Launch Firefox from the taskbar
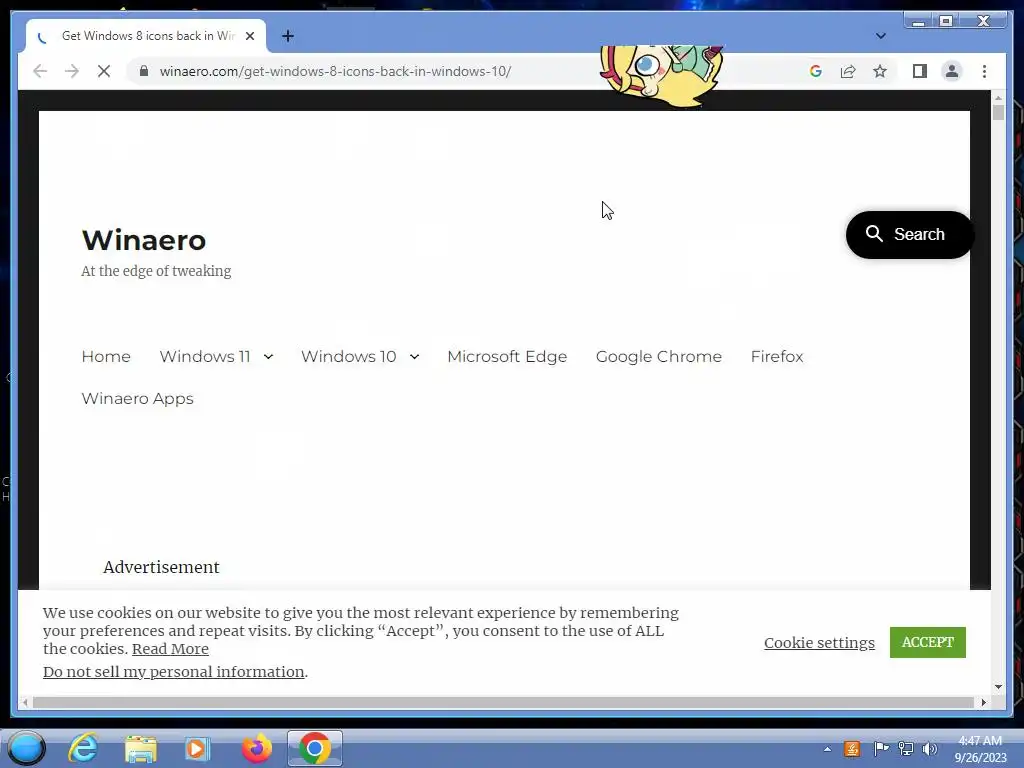This screenshot has width=1024, height=768. (x=257, y=748)
